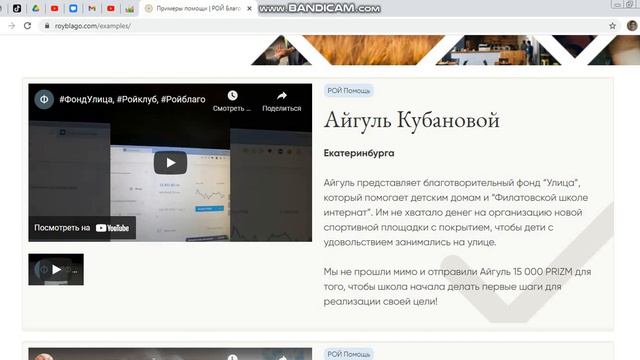Bookmark this page with the star icon
The image size is (640, 360).
coord(612,26)
